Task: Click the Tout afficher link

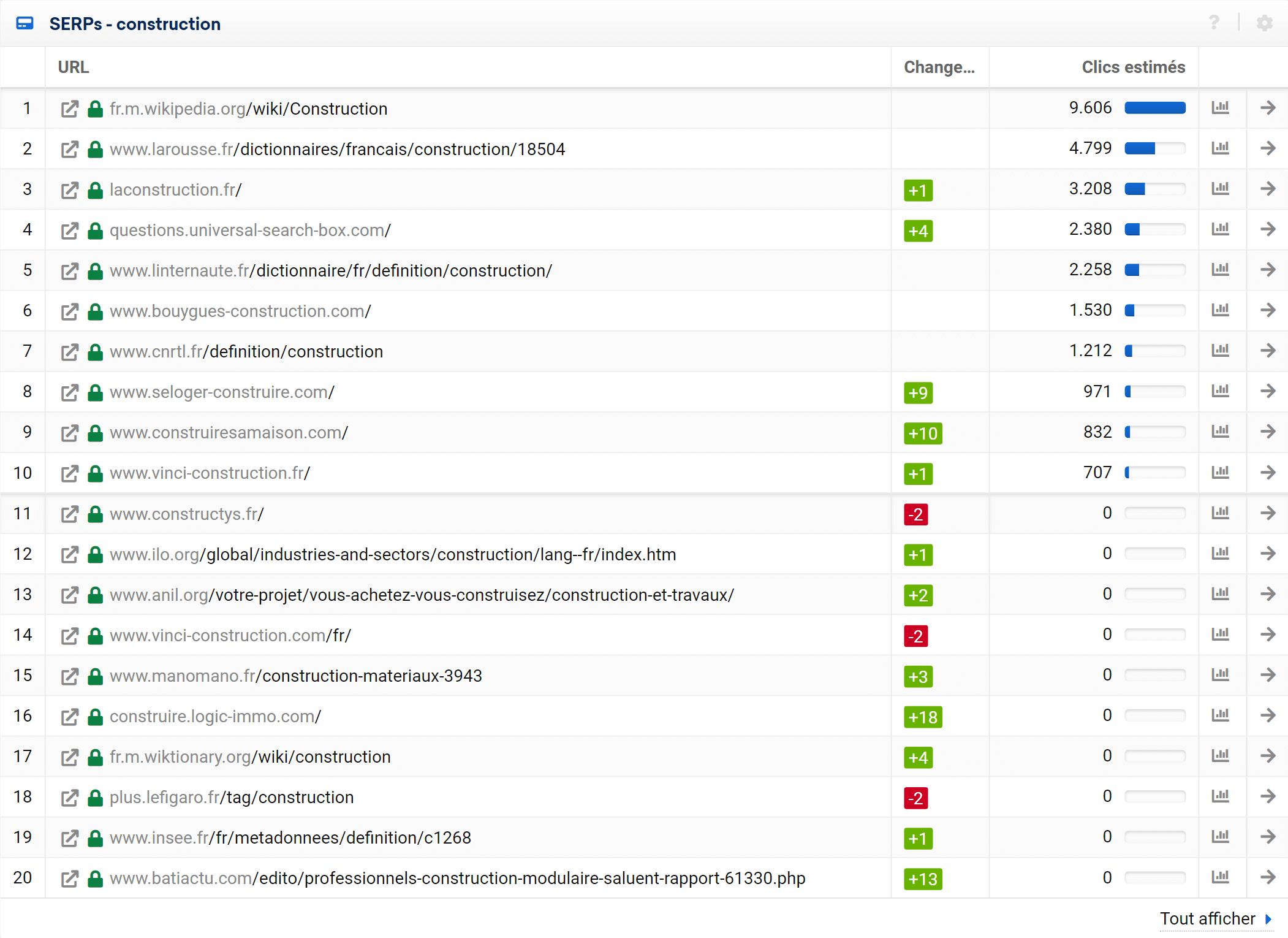Action: tap(1216, 918)
